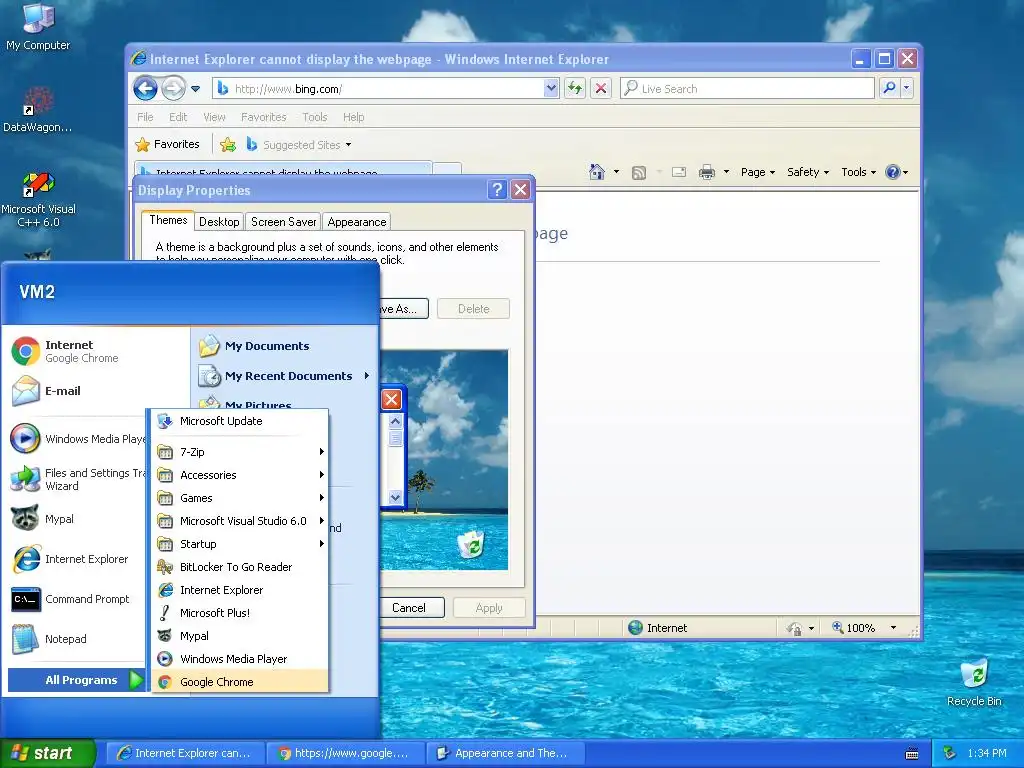1024x768 pixels.
Task: Open View menu in Internet Explorer
Action: coord(214,117)
